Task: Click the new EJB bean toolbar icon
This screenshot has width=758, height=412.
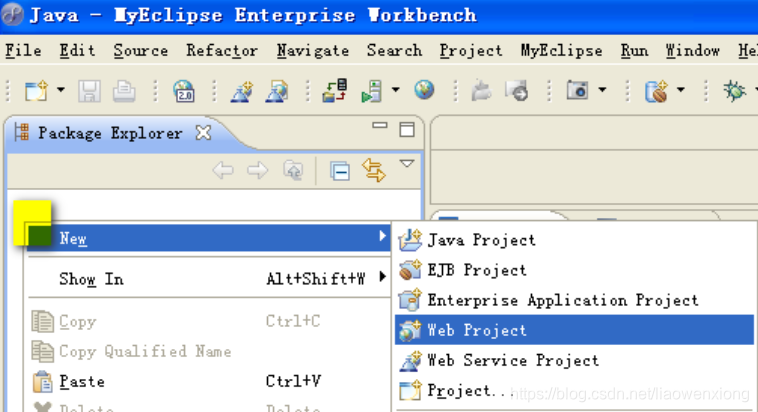Action: click(x=656, y=91)
